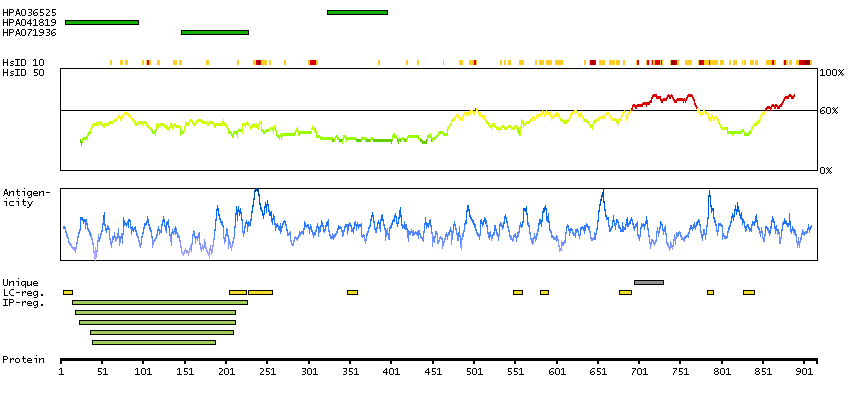Click the HsID 10 track label
This screenshot has height=400, width=850.
tap(23, 63)
